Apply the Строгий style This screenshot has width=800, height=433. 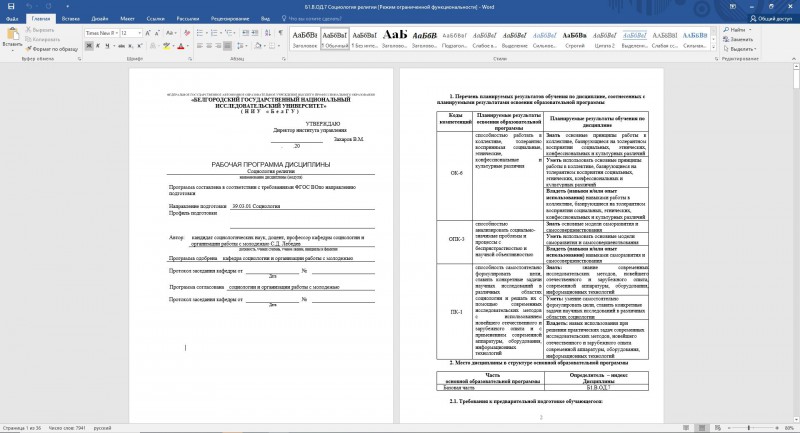pos(574,39)
